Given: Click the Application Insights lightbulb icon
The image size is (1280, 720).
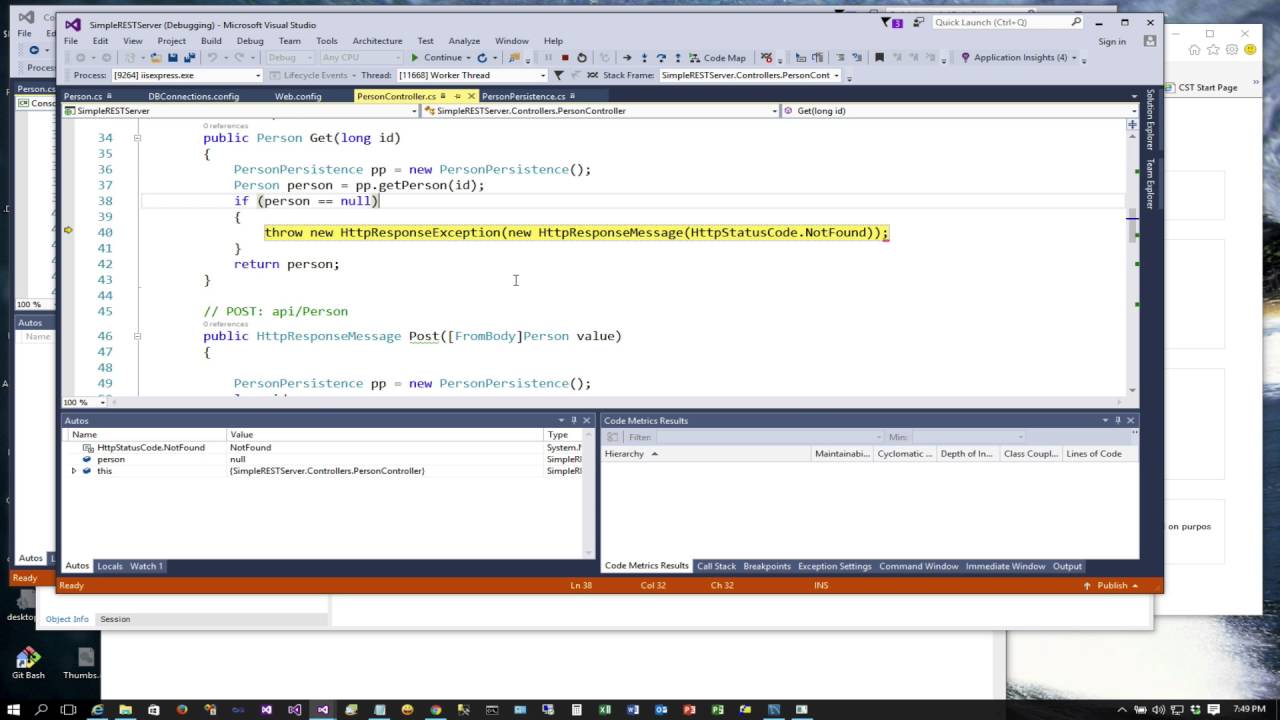Looking at the screenshot, I should [x=966, y=57].
